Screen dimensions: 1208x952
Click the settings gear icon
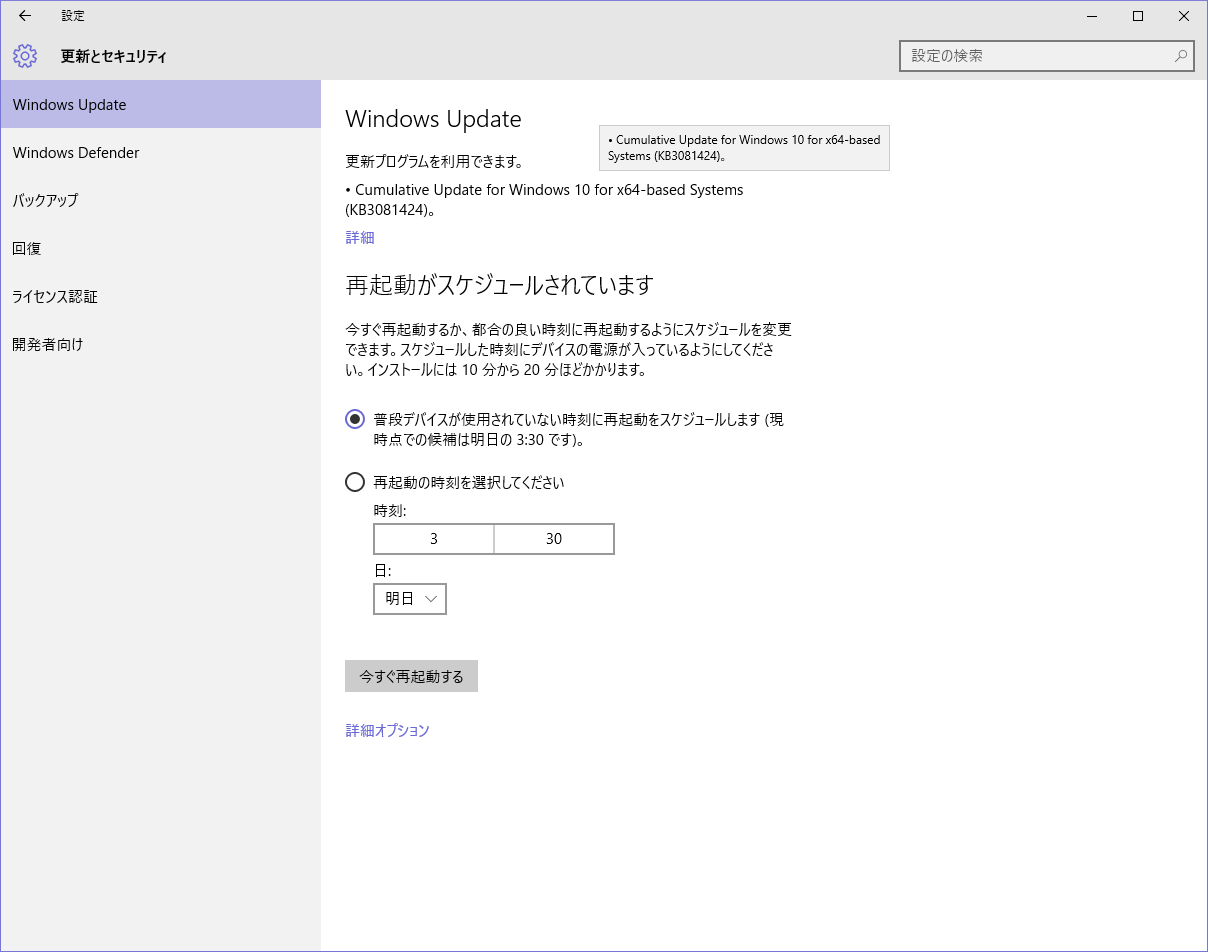click(25, 56)
